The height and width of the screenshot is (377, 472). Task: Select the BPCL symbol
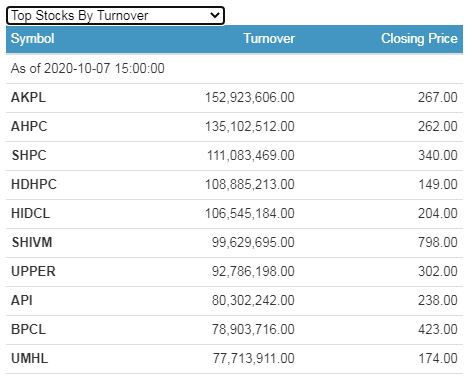coord(28,330)
